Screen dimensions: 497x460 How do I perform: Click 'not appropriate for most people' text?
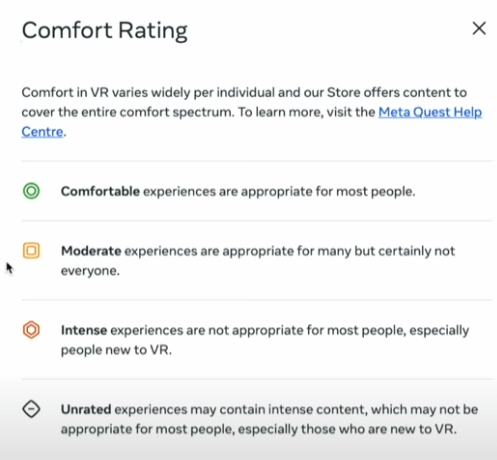[x=307, y=330]
